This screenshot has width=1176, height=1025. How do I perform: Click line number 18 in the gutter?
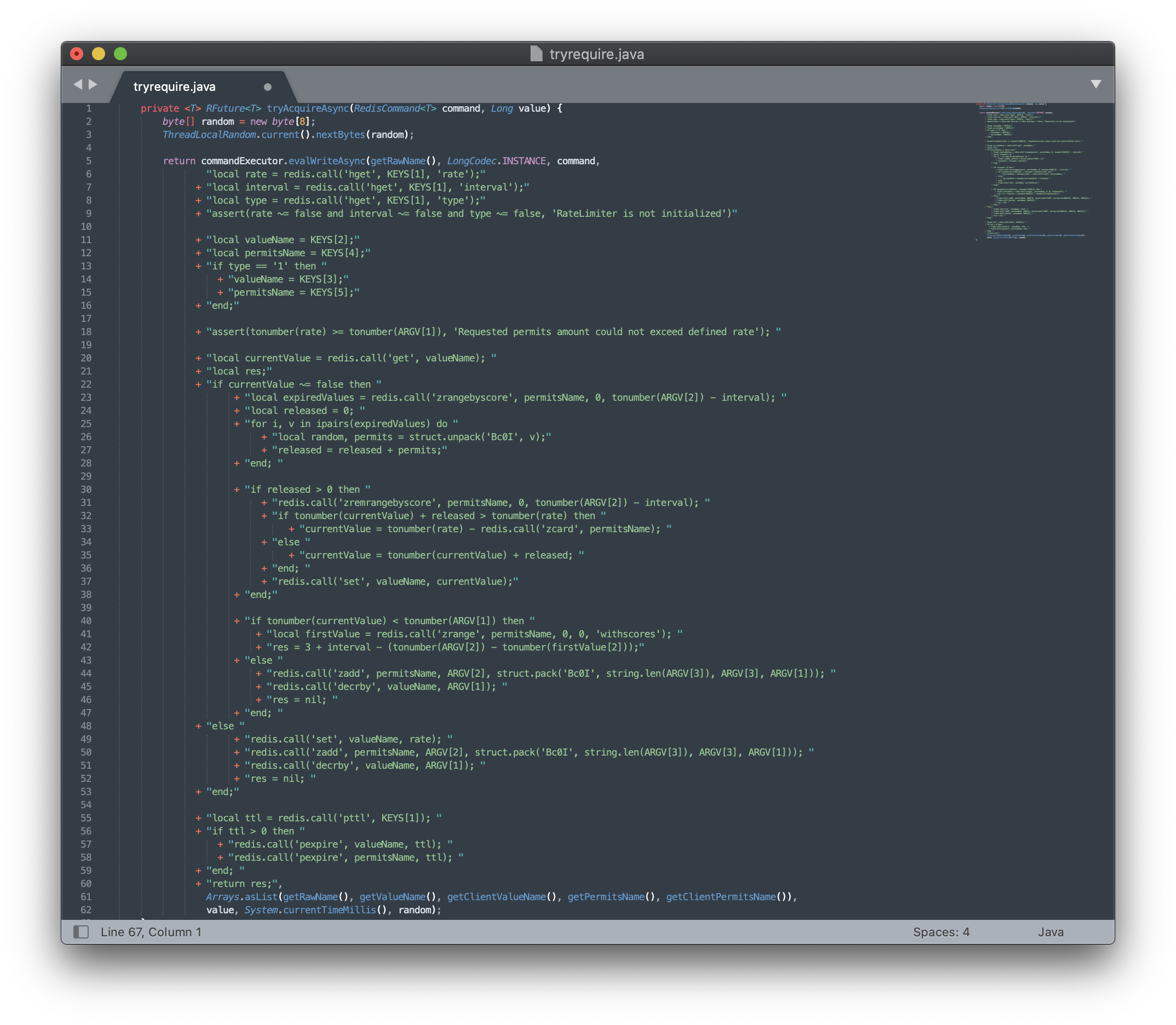coord(86,332)
